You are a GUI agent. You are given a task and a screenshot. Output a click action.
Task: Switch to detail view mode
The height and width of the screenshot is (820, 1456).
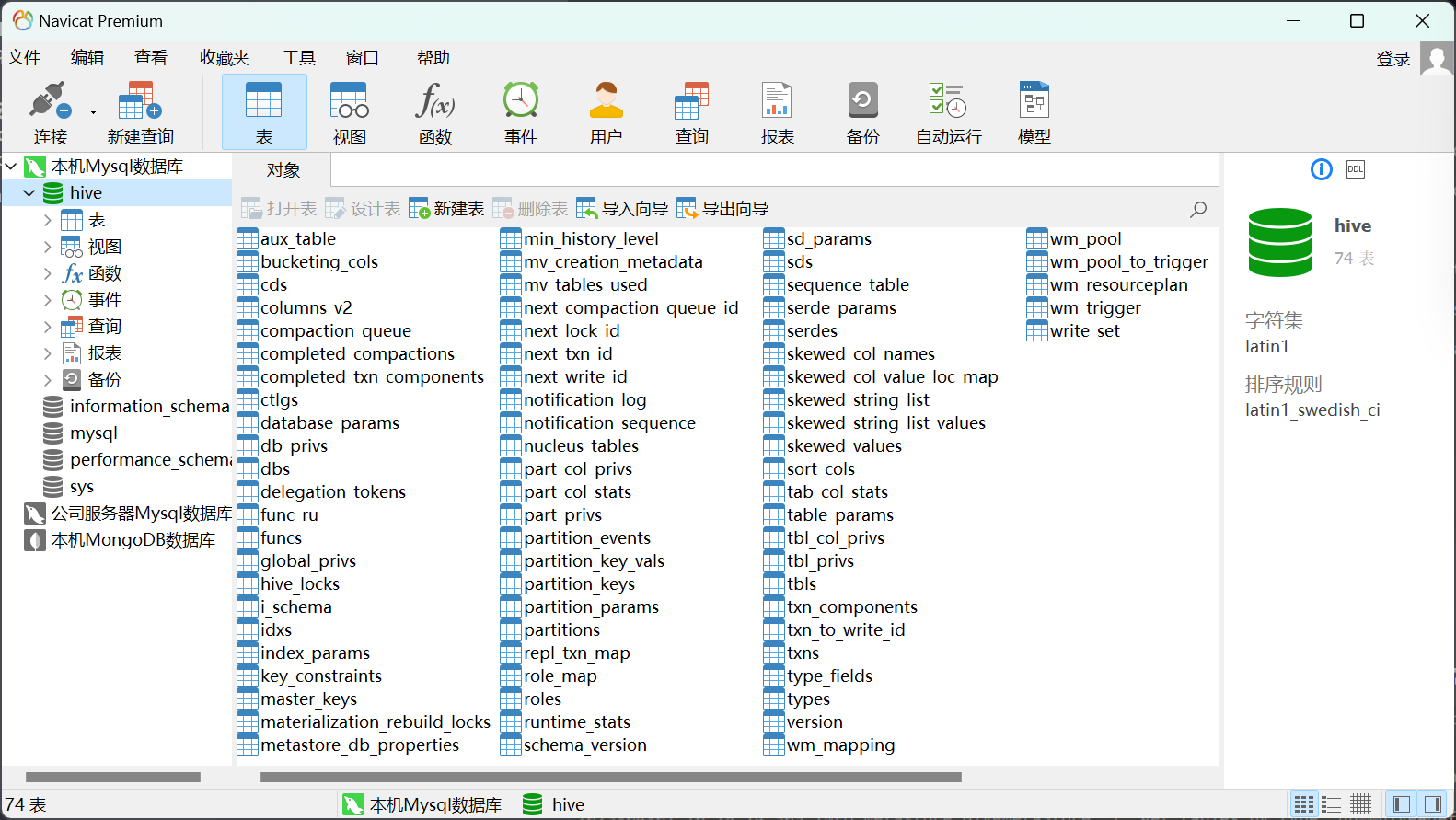pos(1360,804)
